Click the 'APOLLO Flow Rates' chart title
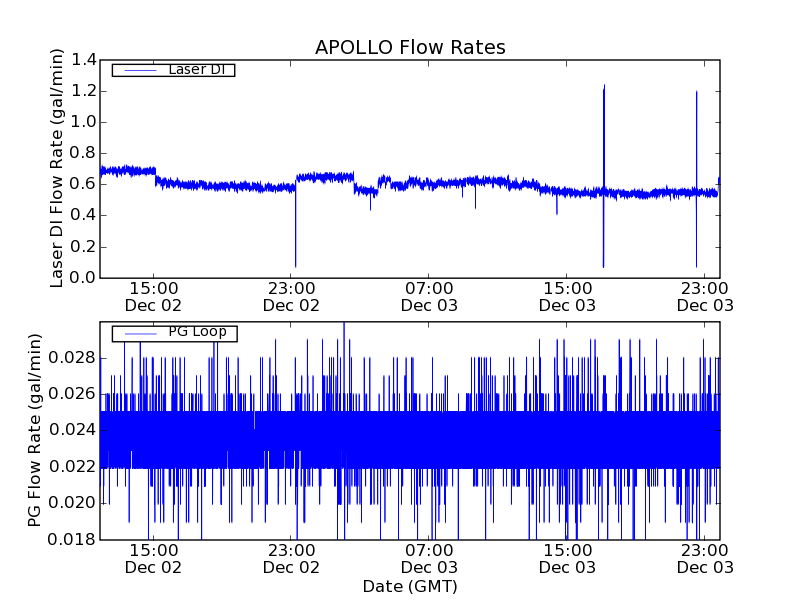 point(410,47)
